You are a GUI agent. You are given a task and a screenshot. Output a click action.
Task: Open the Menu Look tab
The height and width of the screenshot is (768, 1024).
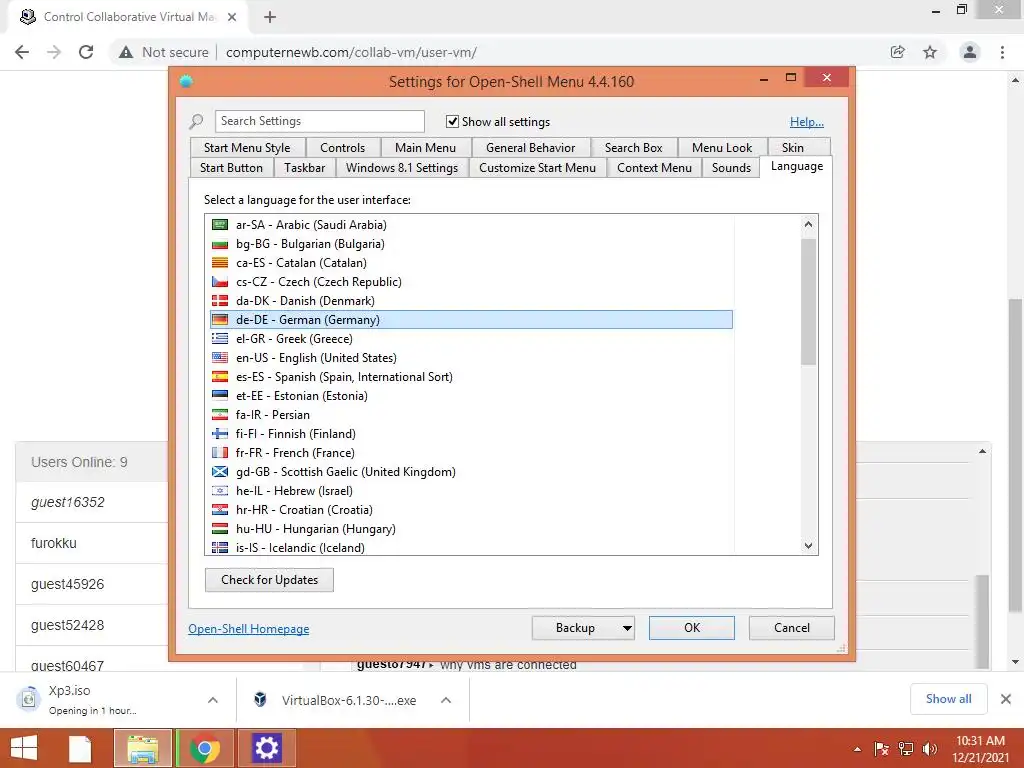[722, 148]
